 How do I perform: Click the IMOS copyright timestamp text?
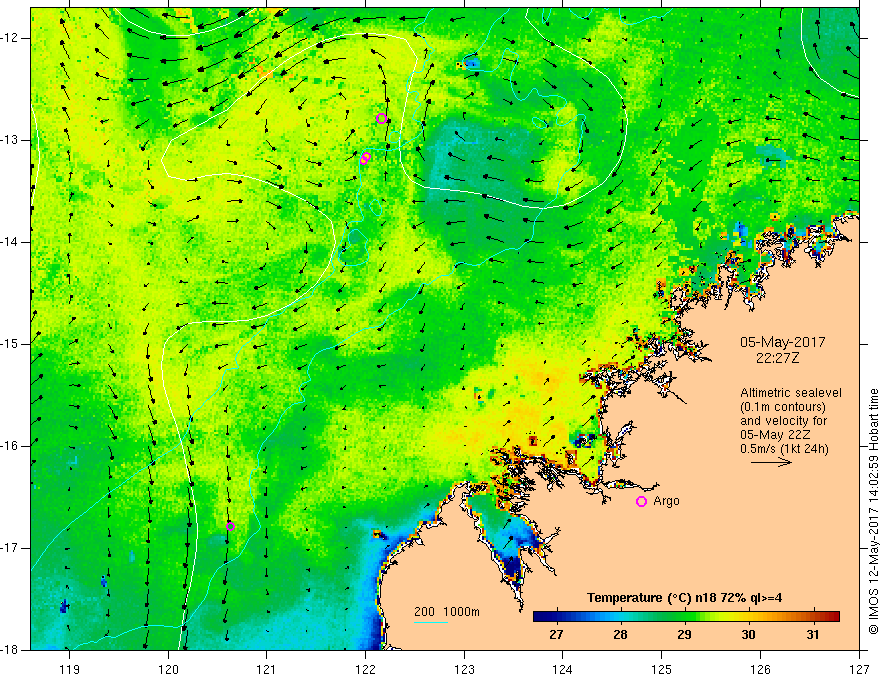873,511
